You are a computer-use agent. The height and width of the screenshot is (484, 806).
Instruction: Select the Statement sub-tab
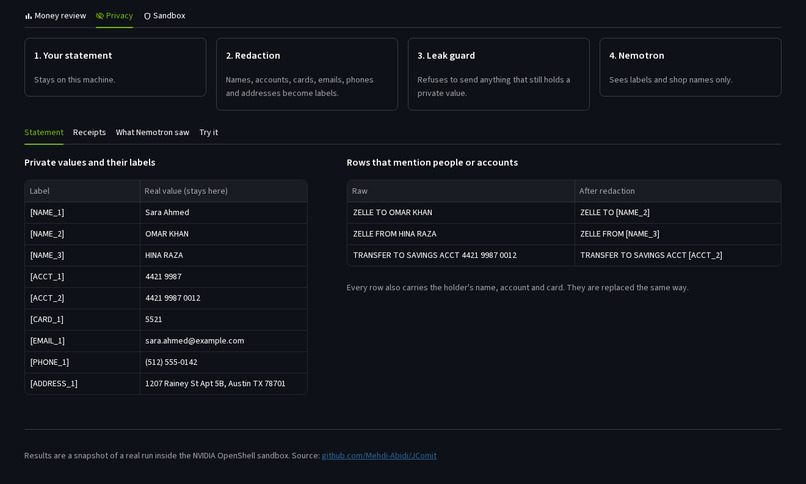44,133
